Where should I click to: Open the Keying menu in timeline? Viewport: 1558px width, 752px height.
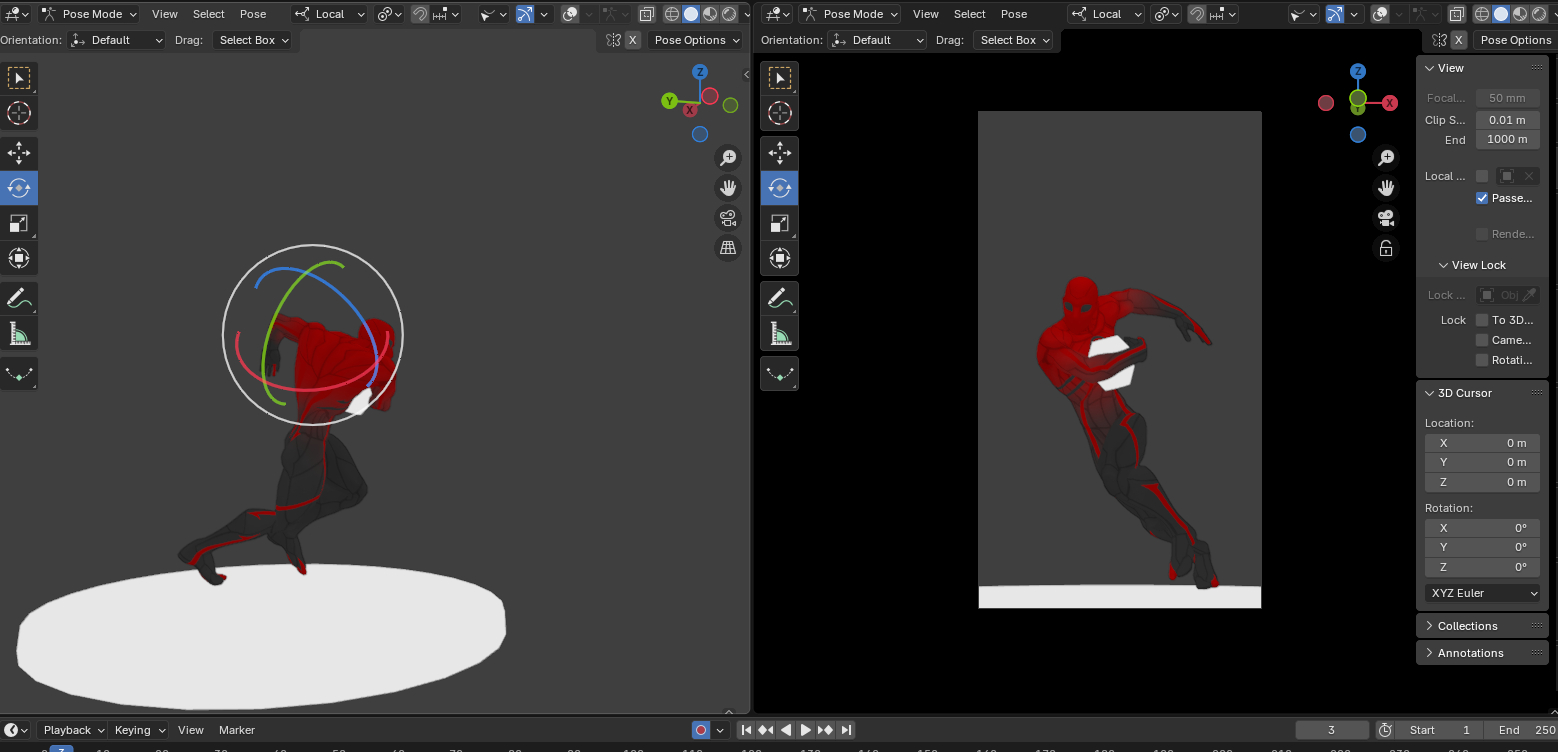138,730
